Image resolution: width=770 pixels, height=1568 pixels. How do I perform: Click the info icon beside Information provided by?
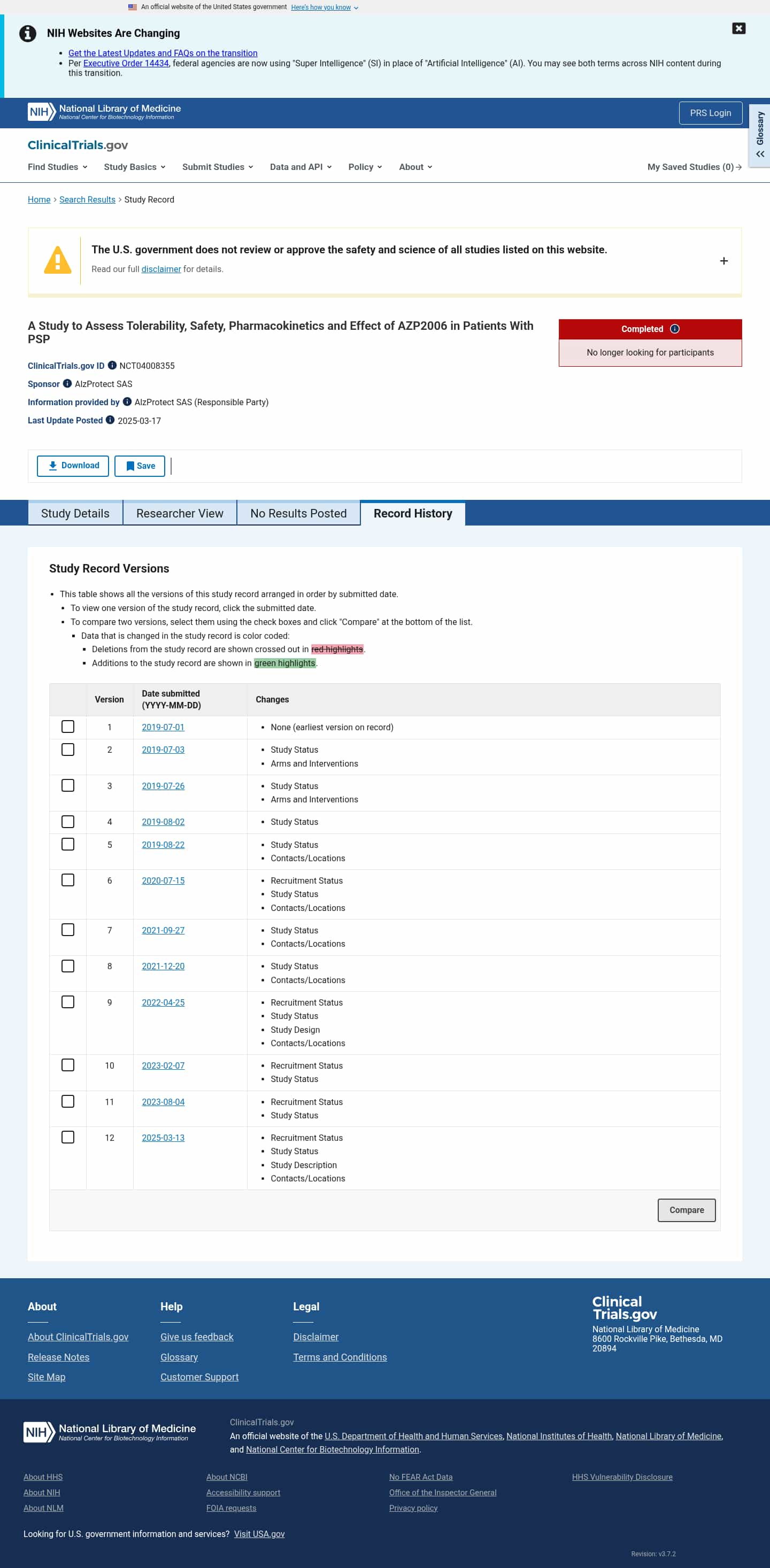pyautogui.click(x=127, y=401)
